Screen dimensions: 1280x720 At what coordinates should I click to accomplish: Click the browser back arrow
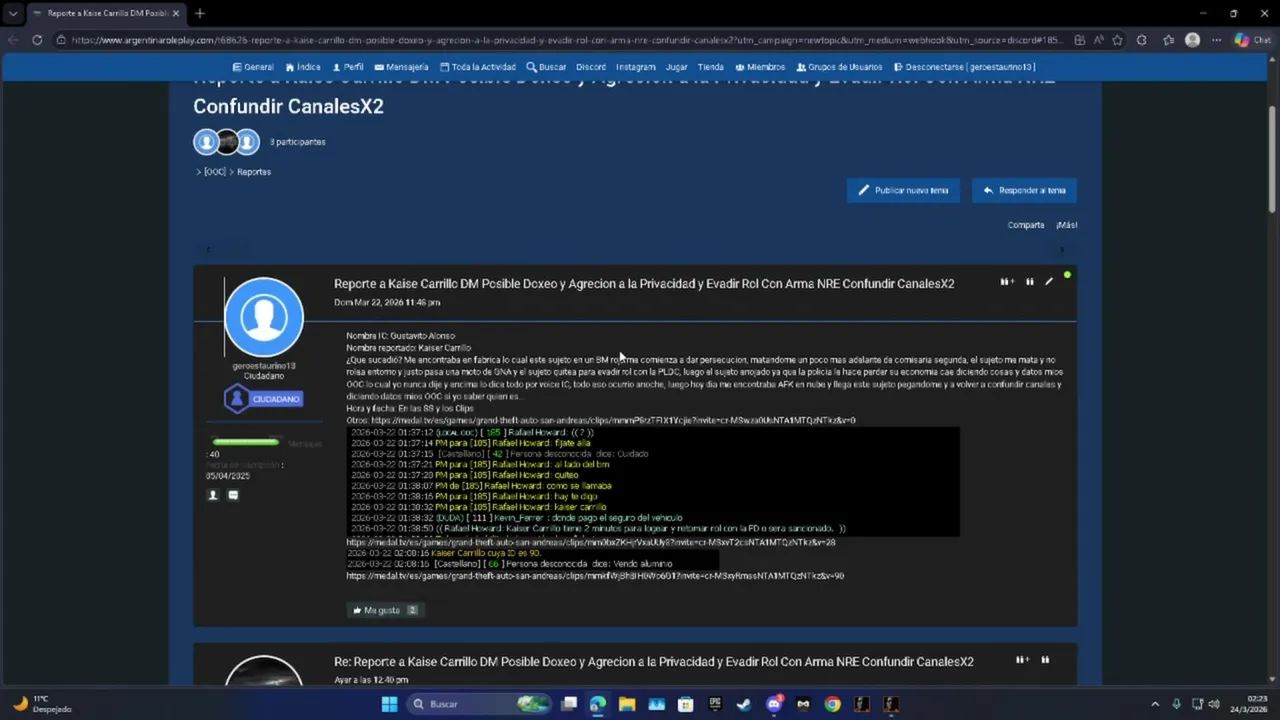[x=13, y=40]
